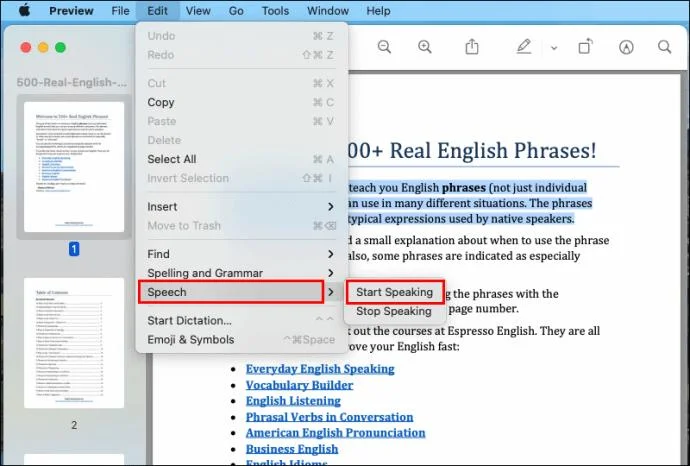Click the Search magnifier icon
This screenshot has height=466, width=690.
[664, 47]
